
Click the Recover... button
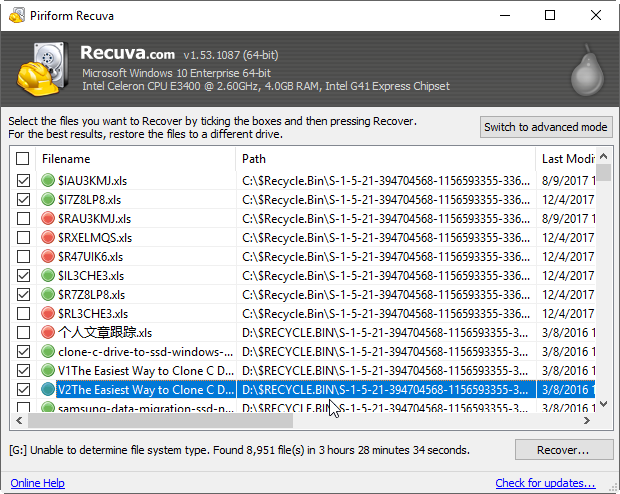point(564,450)
